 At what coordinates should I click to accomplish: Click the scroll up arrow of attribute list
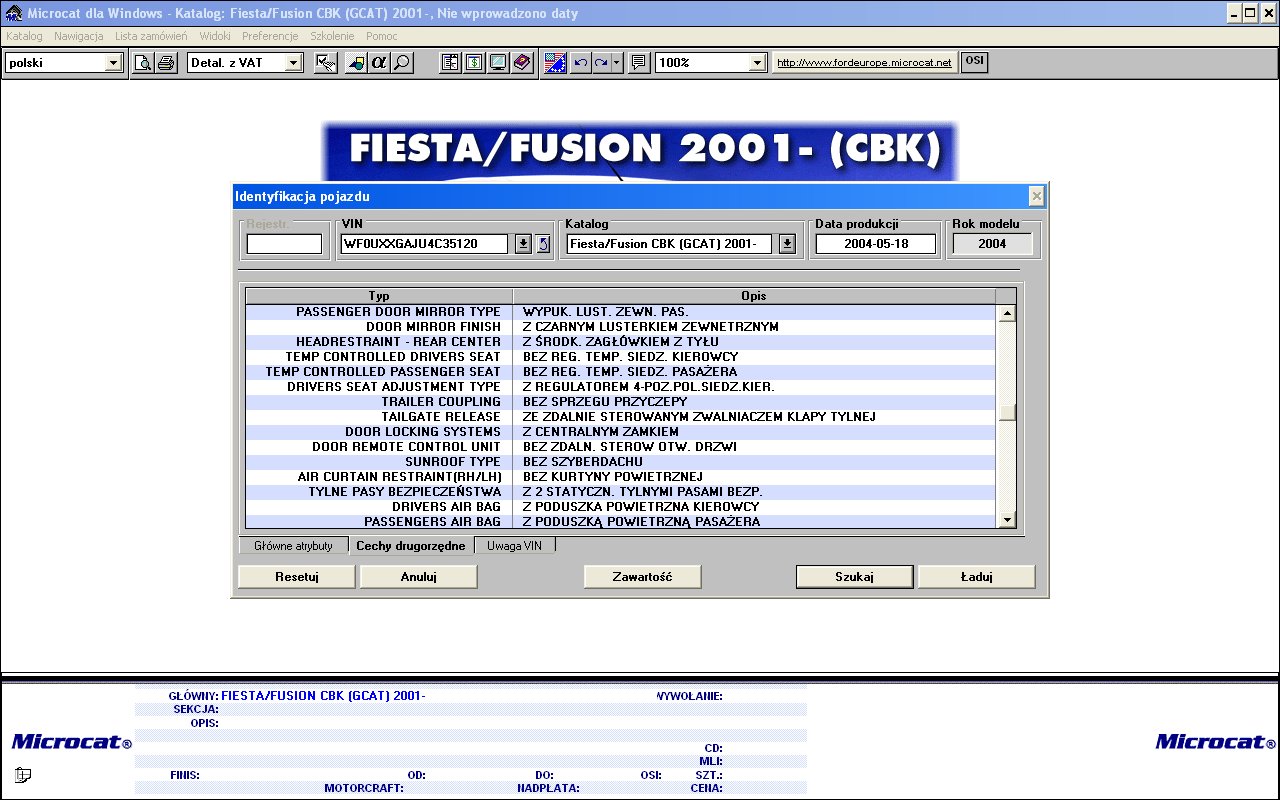tap(1008, 313)
